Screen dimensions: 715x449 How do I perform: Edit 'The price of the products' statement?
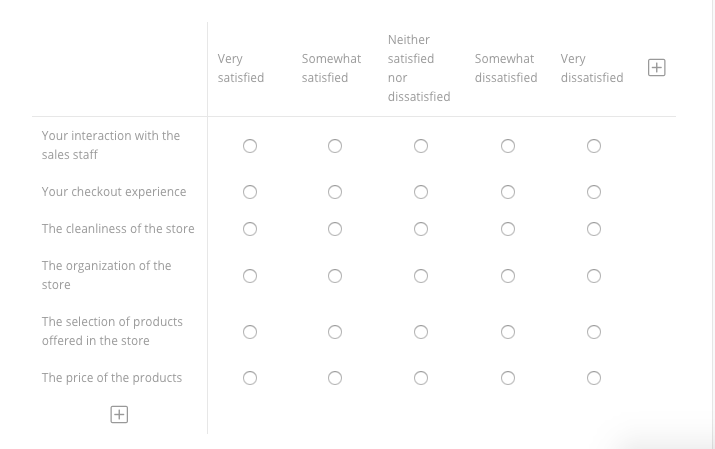(112, 378)
